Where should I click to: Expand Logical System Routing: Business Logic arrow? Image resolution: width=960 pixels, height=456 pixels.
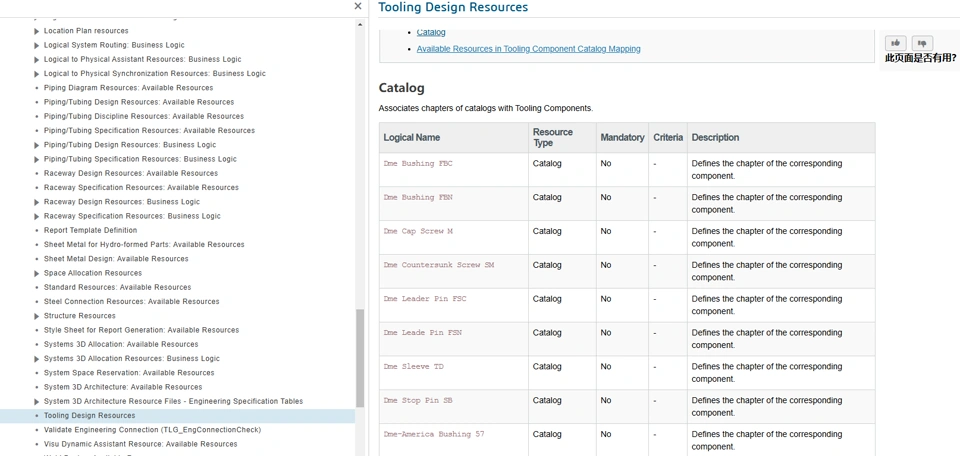[x=37, y=45]
